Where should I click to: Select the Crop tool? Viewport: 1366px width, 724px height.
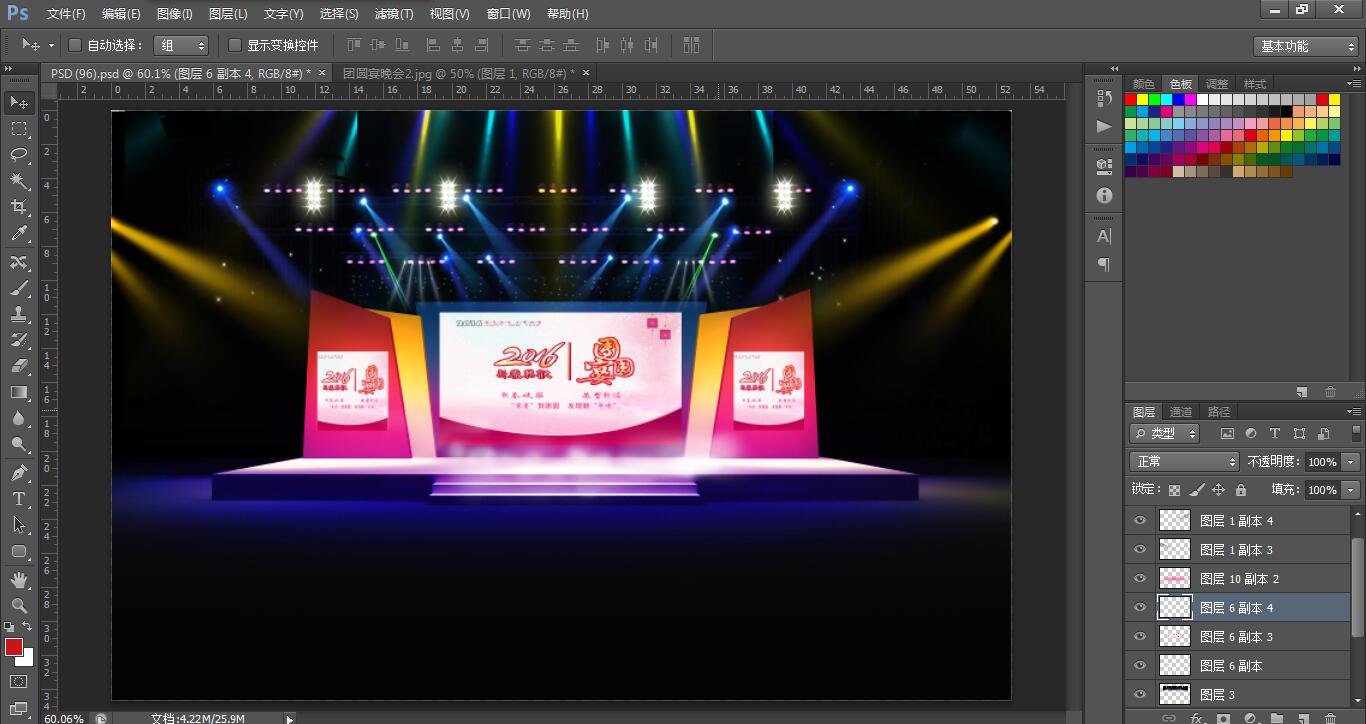19,207
